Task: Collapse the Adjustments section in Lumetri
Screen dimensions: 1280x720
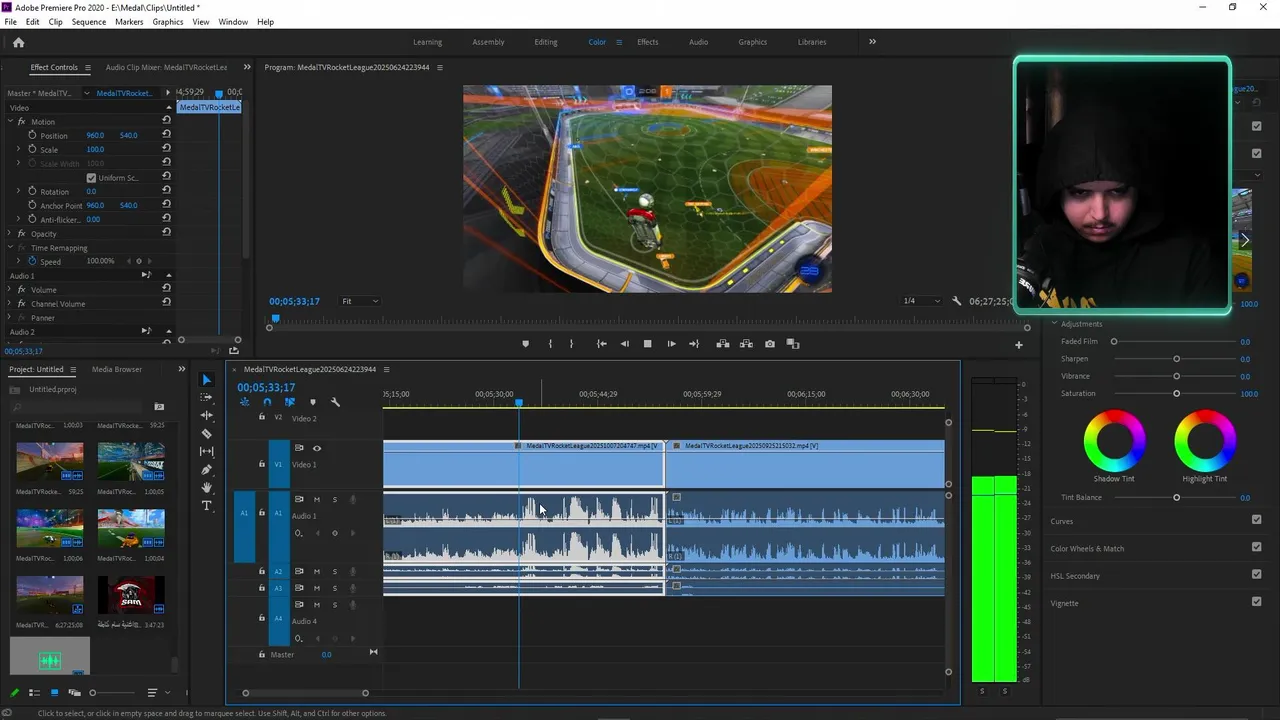Action: (1054, 324)
